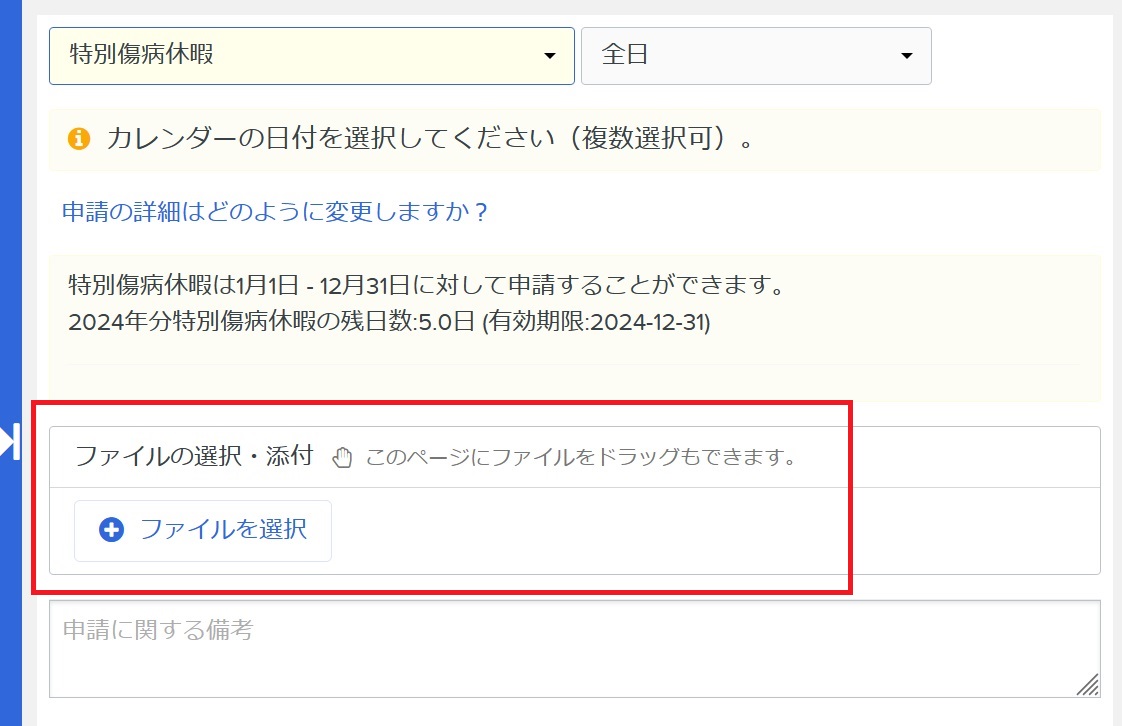The image size is (1122, 726).
Task: Click the ファイルを選択 button
Action: [x=203, y=530]
